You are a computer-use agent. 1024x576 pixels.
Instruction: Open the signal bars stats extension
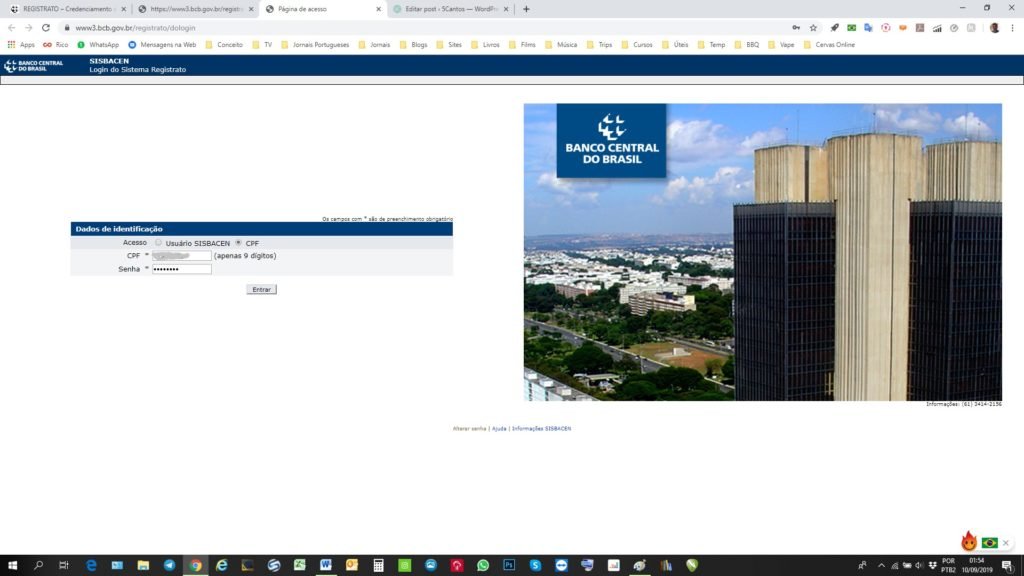[x=937, y=27]
